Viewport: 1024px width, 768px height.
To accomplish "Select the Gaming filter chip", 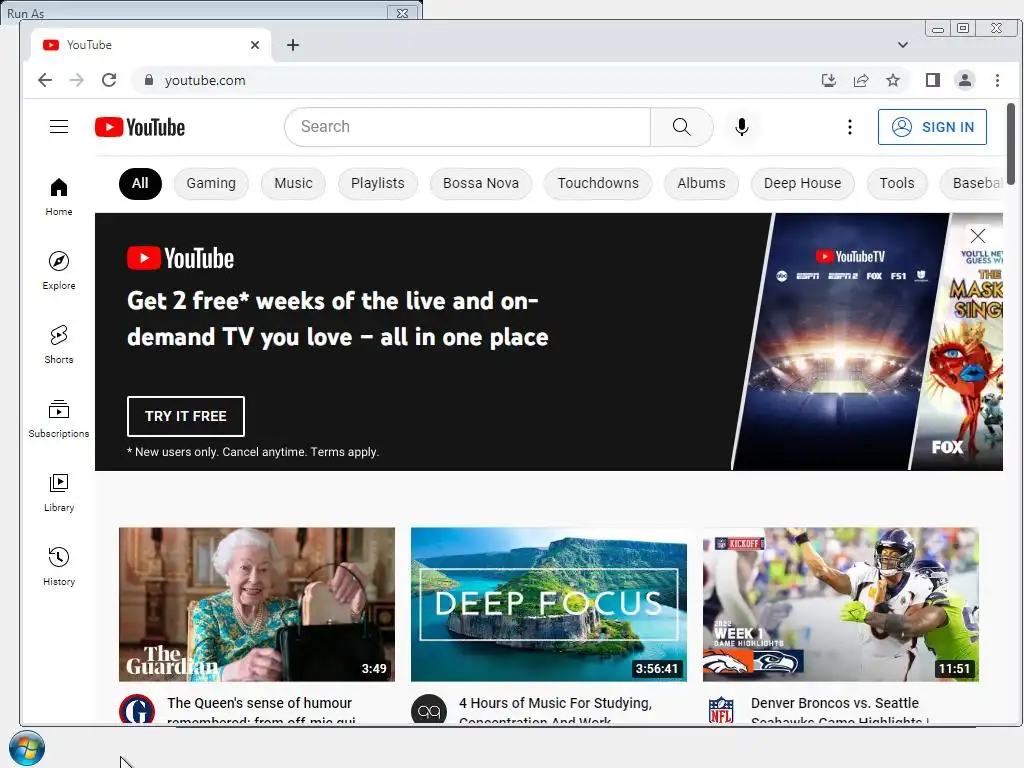I will point(211,184).
